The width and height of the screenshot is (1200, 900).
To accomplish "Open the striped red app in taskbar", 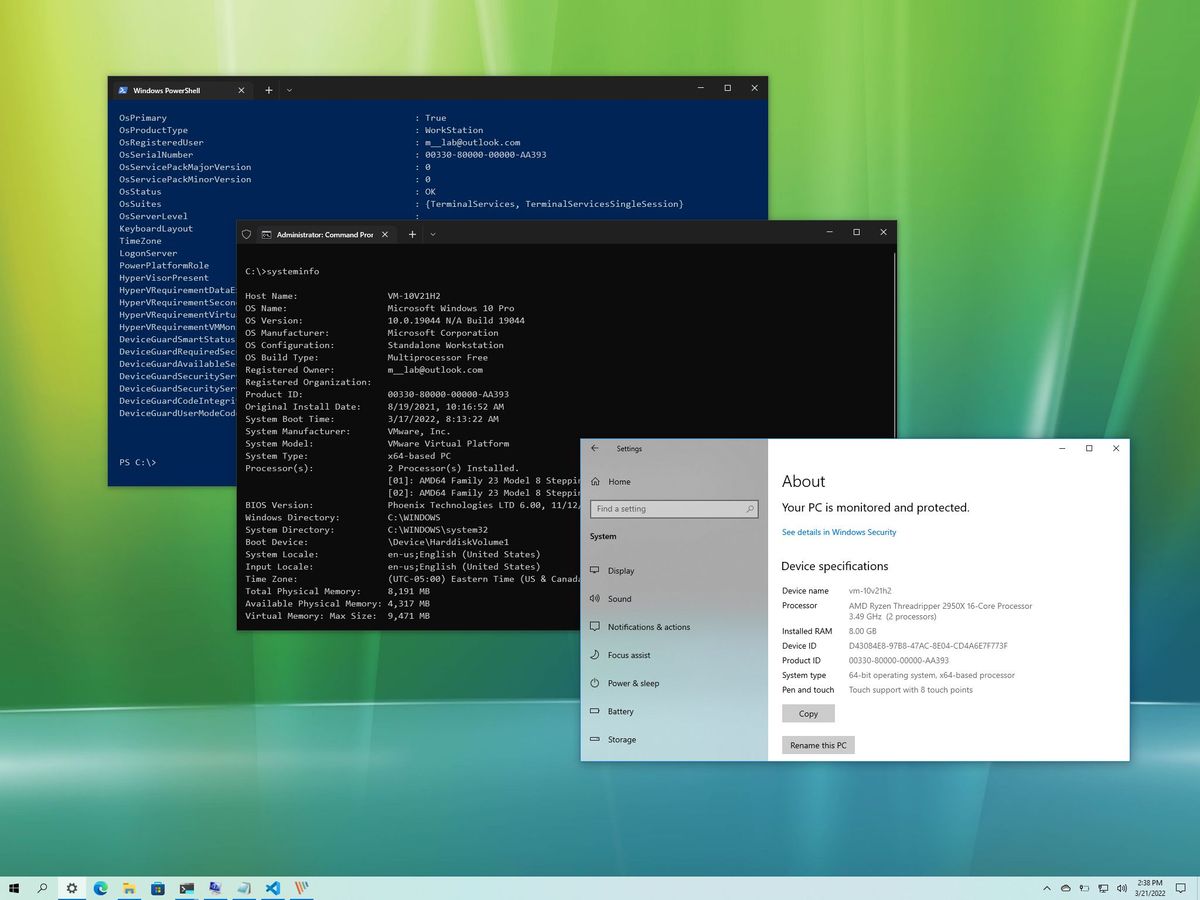I will pos(301,888).
